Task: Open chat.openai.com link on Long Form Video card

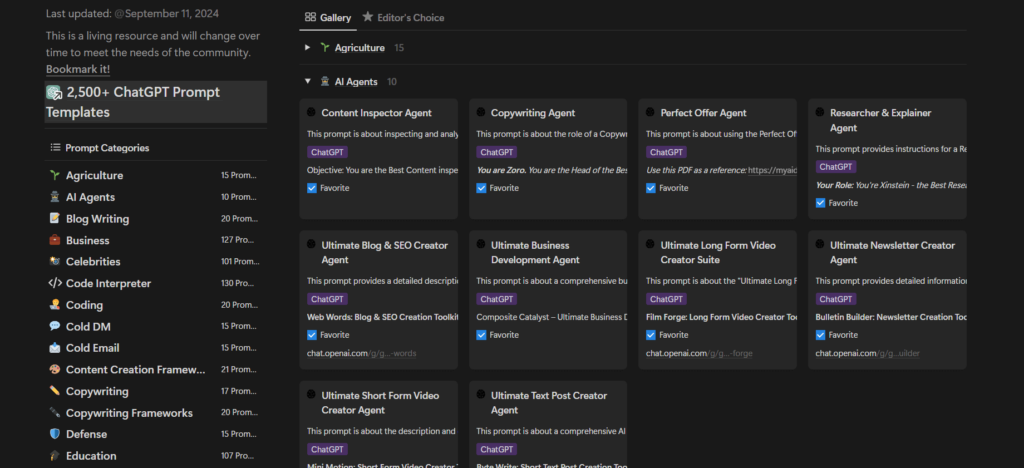Action: pos(699,354)
